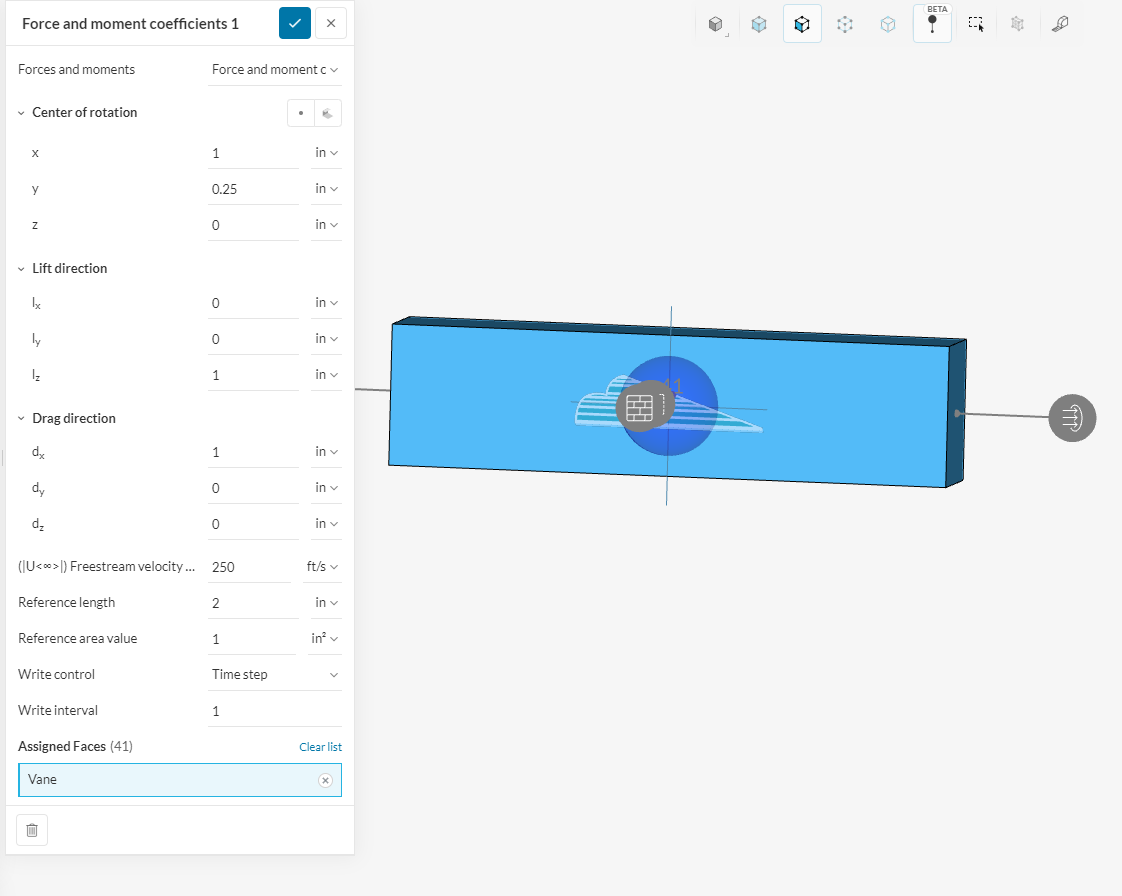The height and width of the screenshot is (896, 1122).
Task: Select the shaded render mode icon
Action: coord(715,23)
